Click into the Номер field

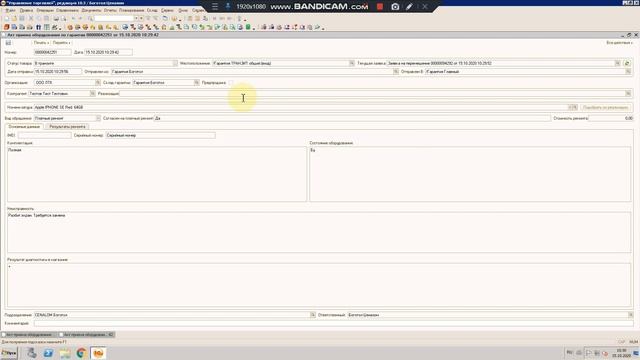(52, 52)
